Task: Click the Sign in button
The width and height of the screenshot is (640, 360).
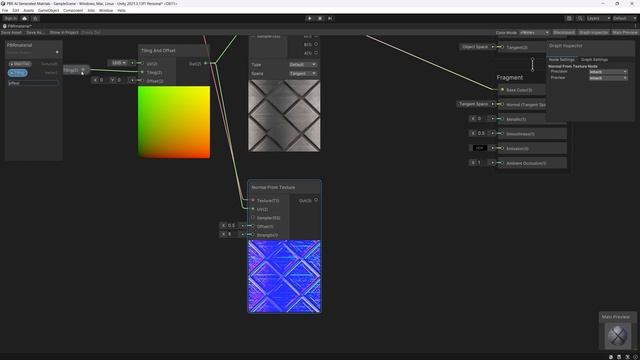Action: [10, 18]
